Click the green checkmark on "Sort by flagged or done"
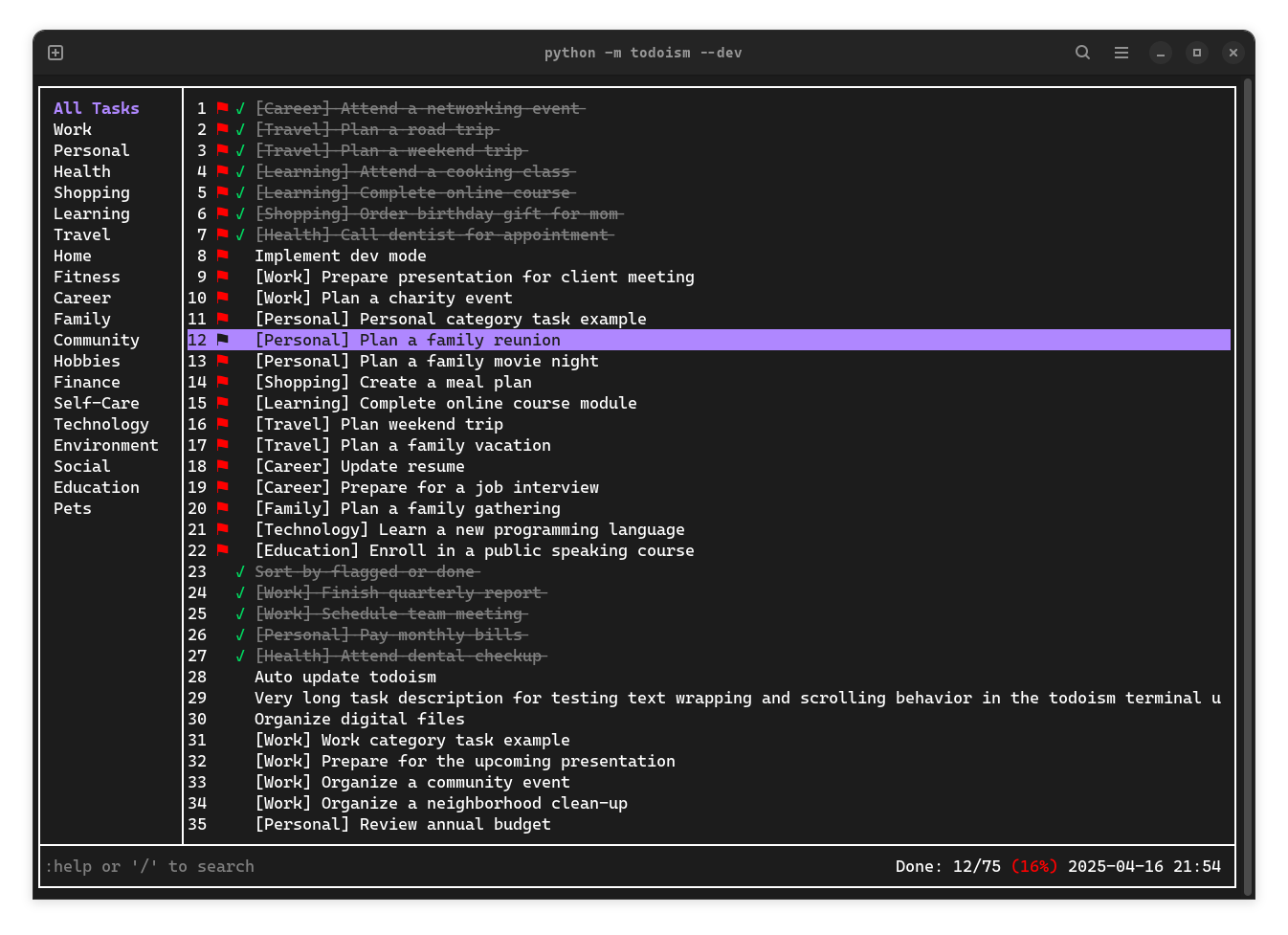The height and width of the screenshot is (935, 1288). (x=239, y=571)
